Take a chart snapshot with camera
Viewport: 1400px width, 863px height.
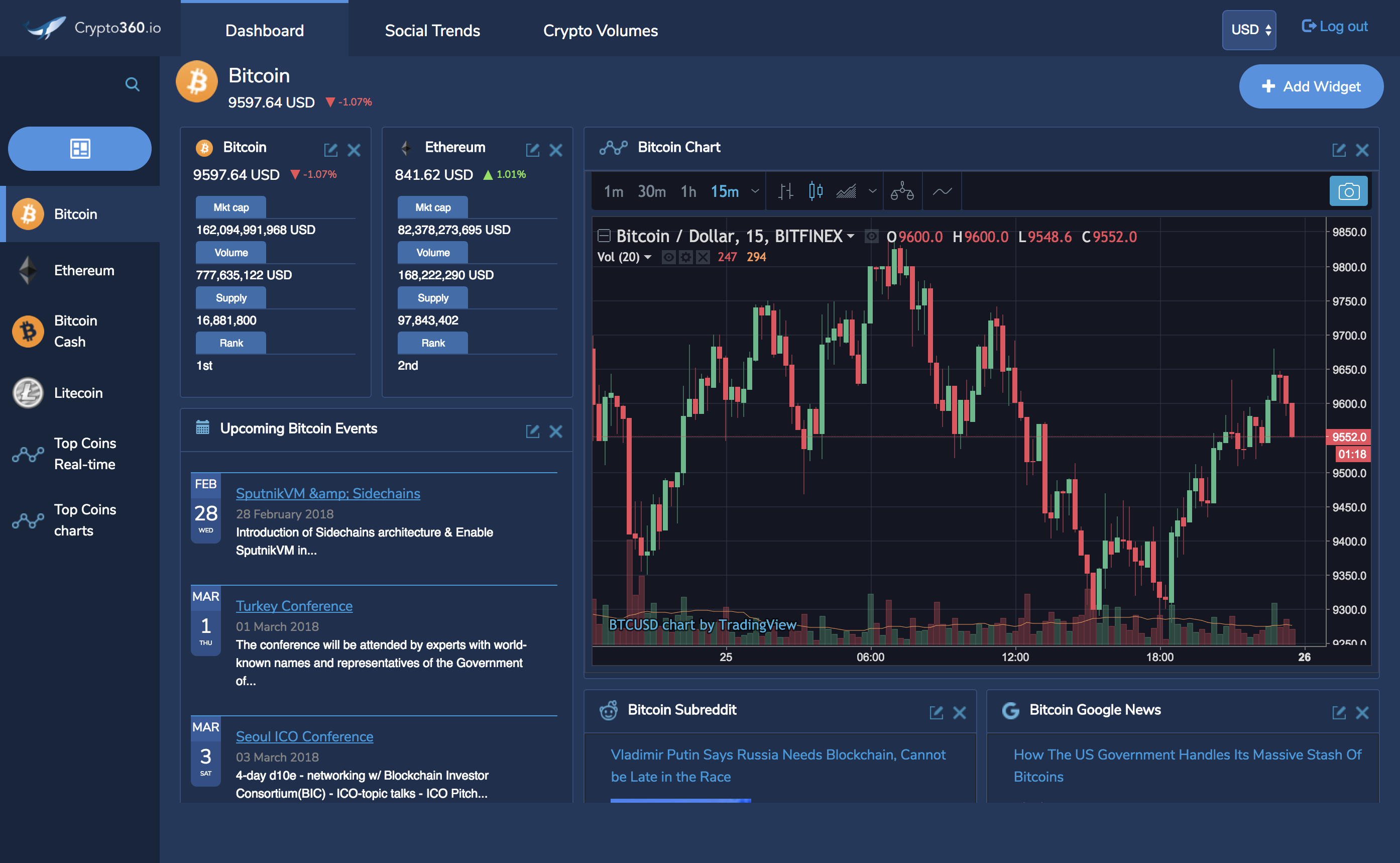click(x=1349, y=191)
